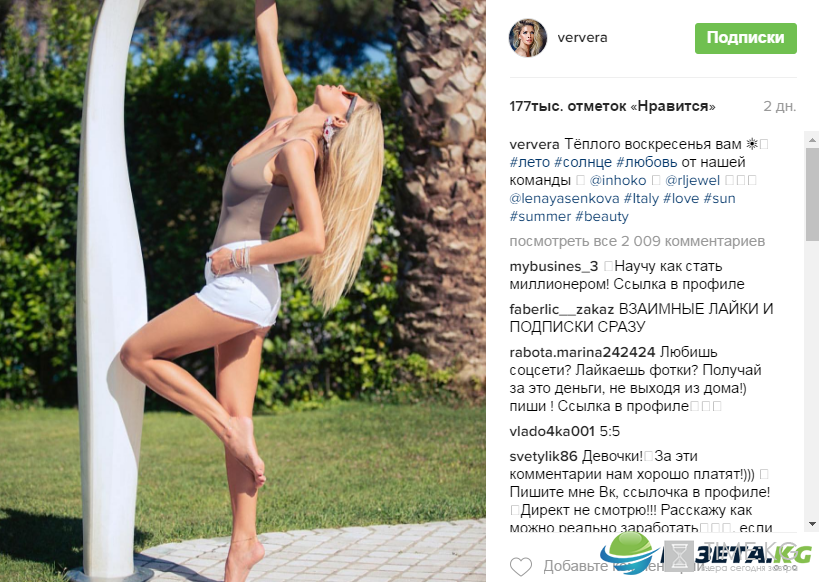
Task: View all 2 009 comments
Action: tap(637, 241)
